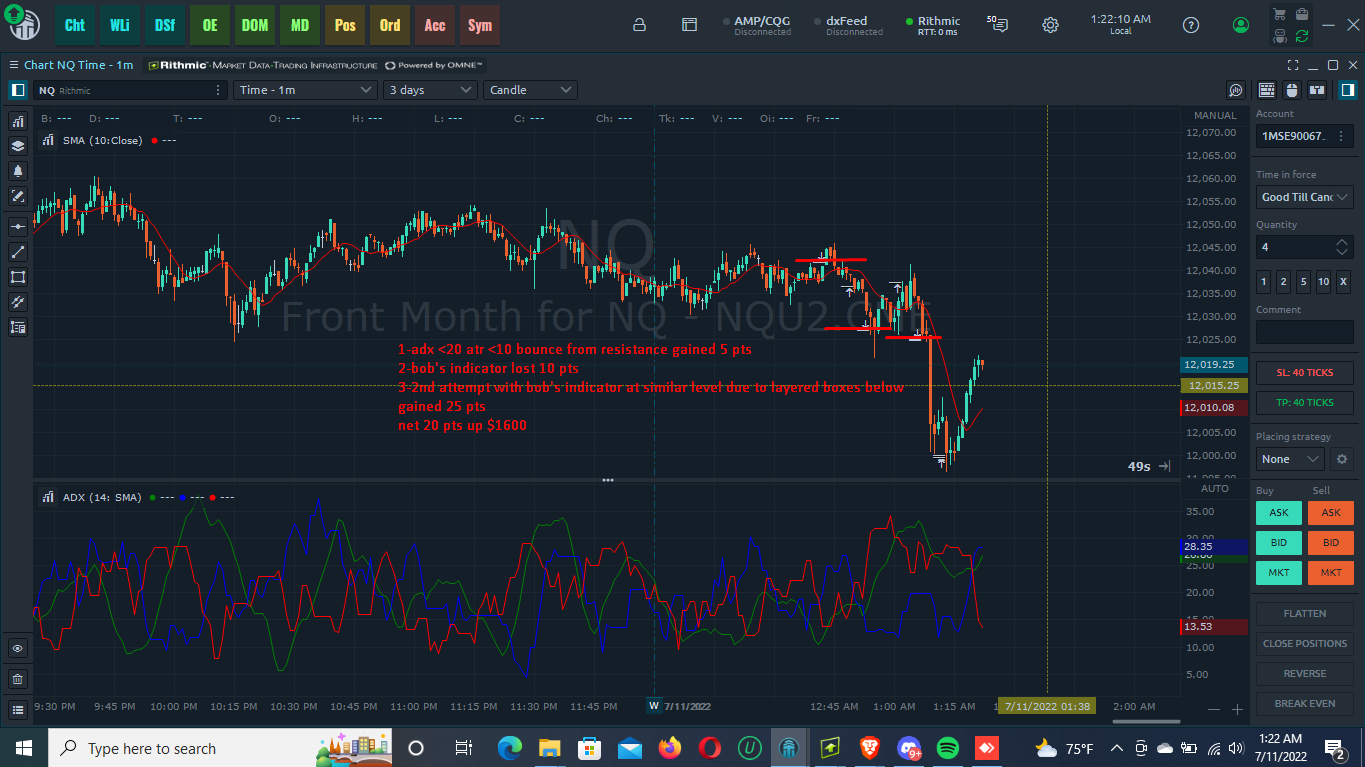Open notifications message icon with 50 badge
The height and width of the screenshot is (767, 1365).
click(997, 23)
